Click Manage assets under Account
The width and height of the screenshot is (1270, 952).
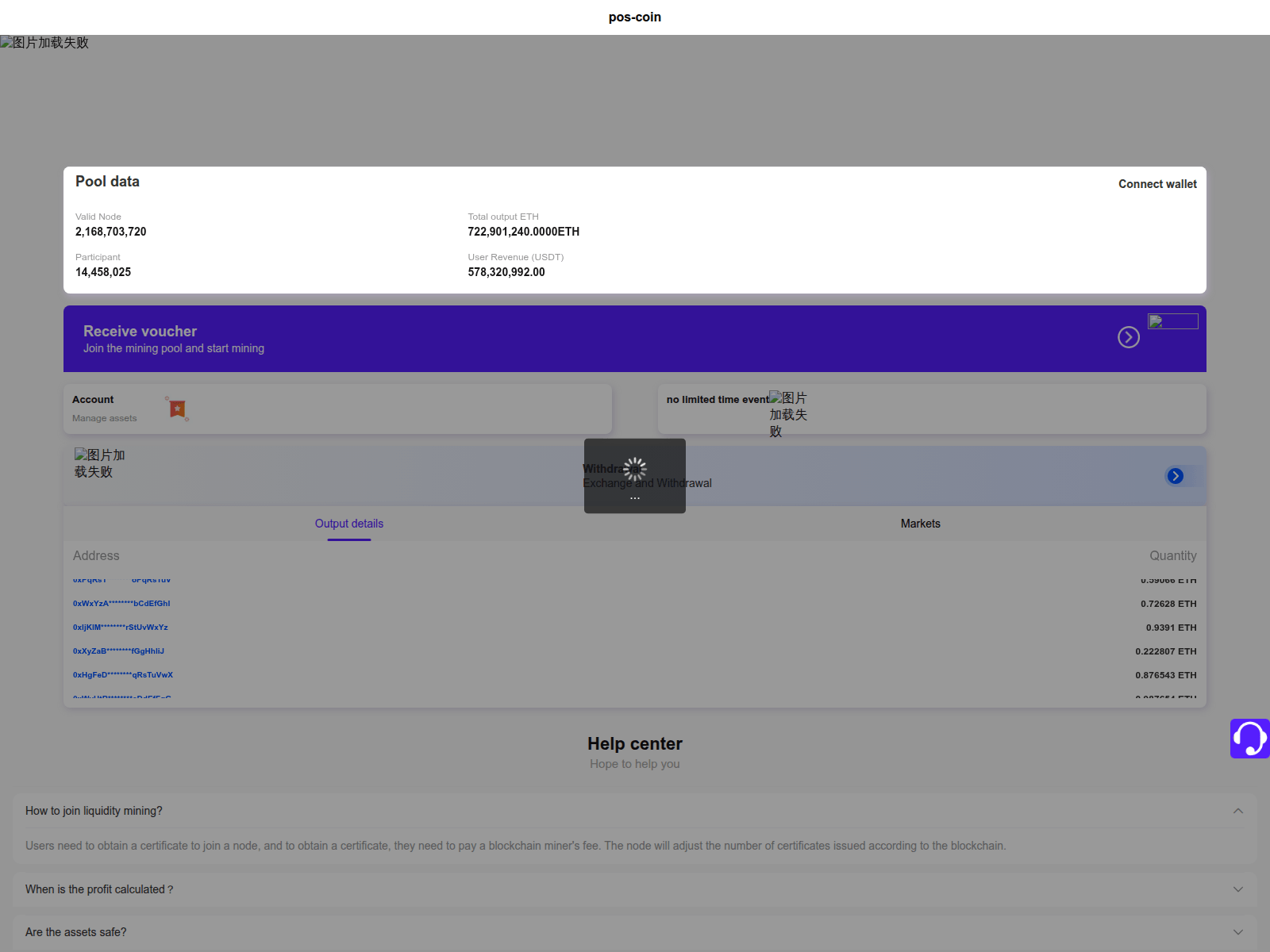104,418
